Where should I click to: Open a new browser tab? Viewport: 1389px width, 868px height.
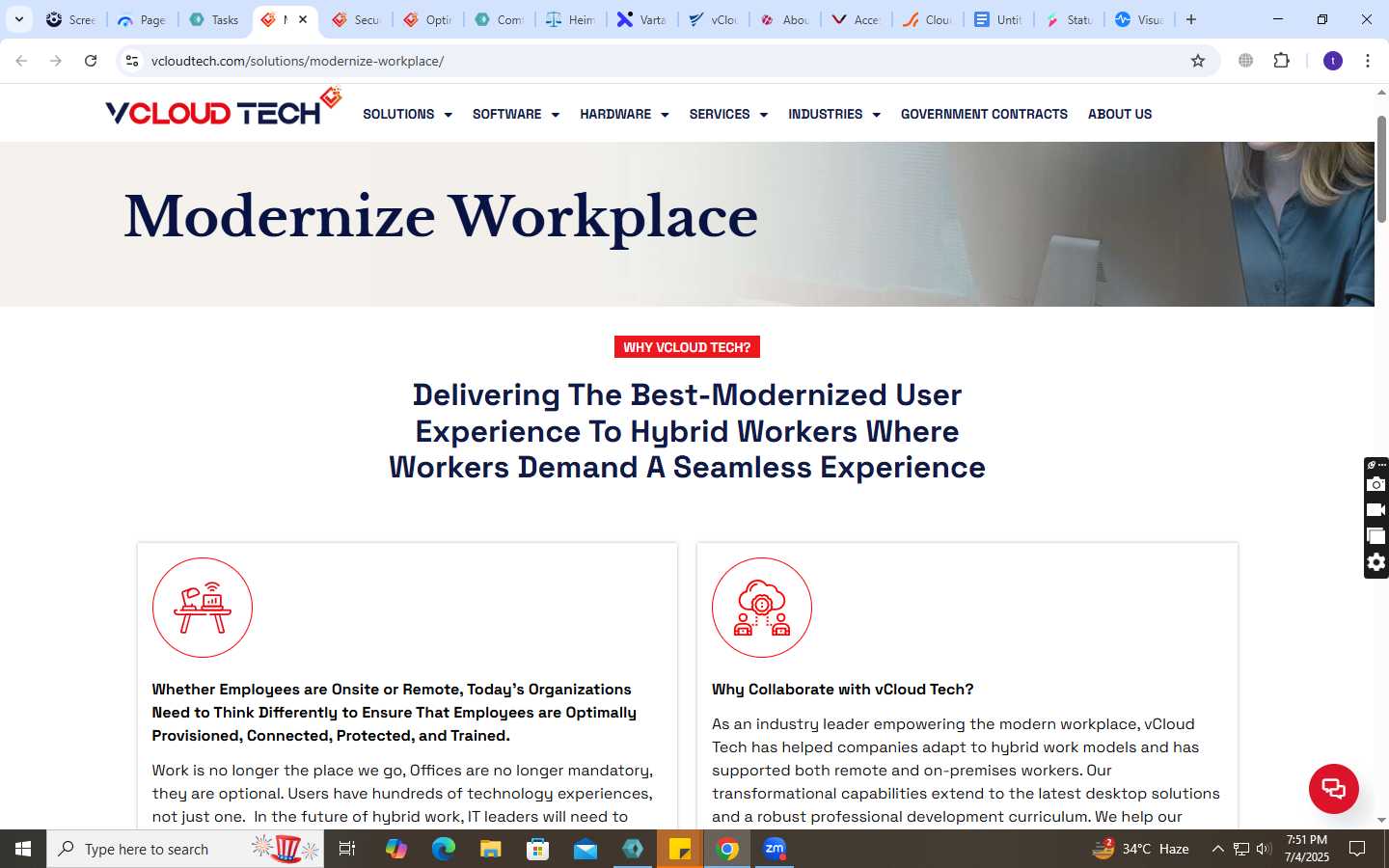[1191, 19]
